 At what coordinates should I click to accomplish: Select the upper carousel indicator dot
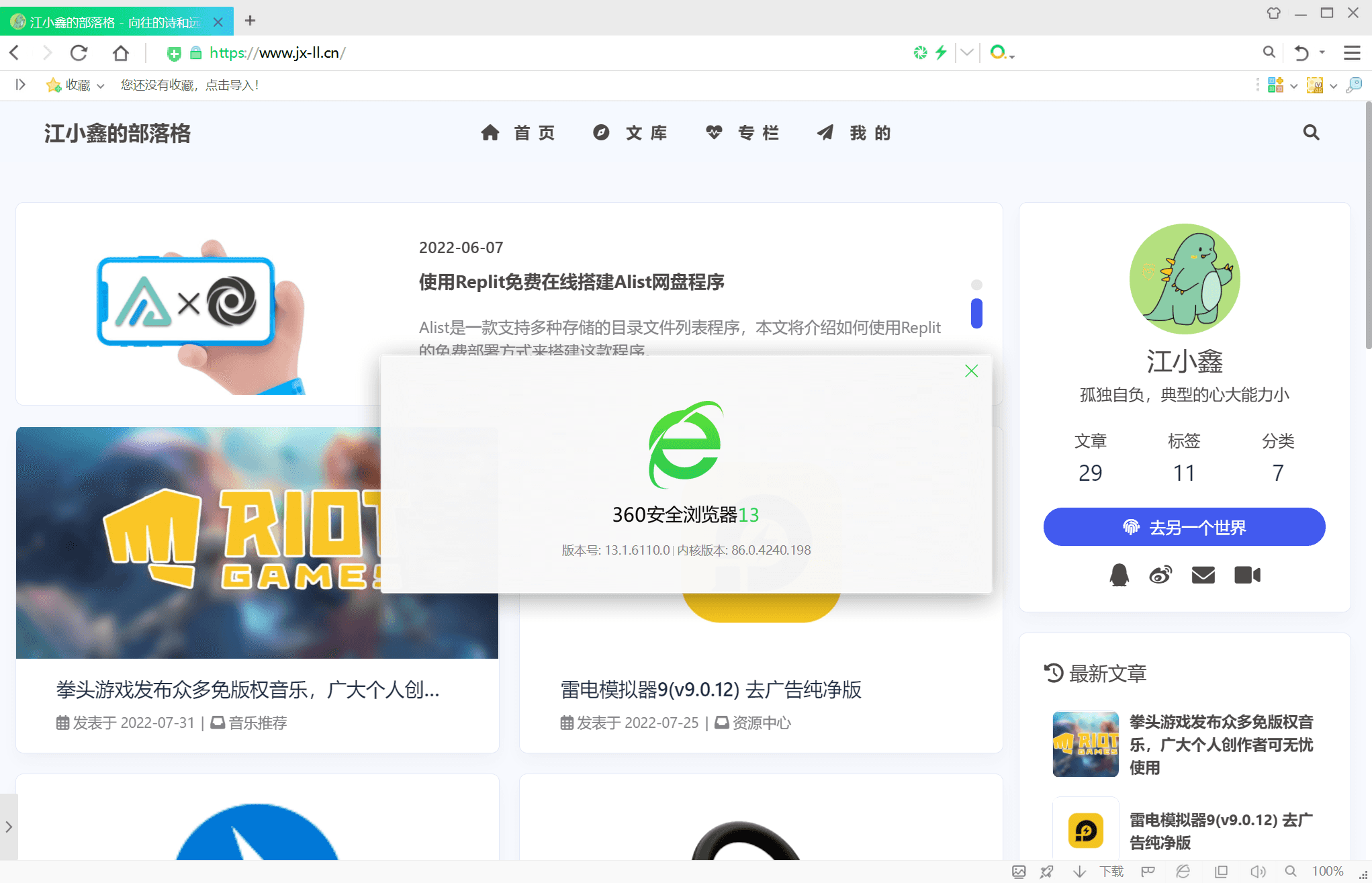pos(976,285)
